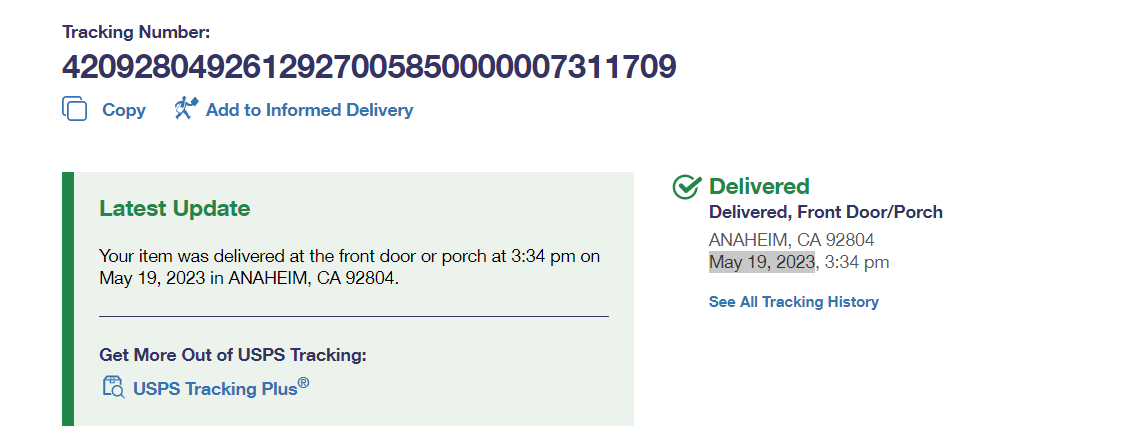Viewport: 1130px width, 440px height.
Task: Open the Add to Informed Delivery link
Action: pos(309,110)
